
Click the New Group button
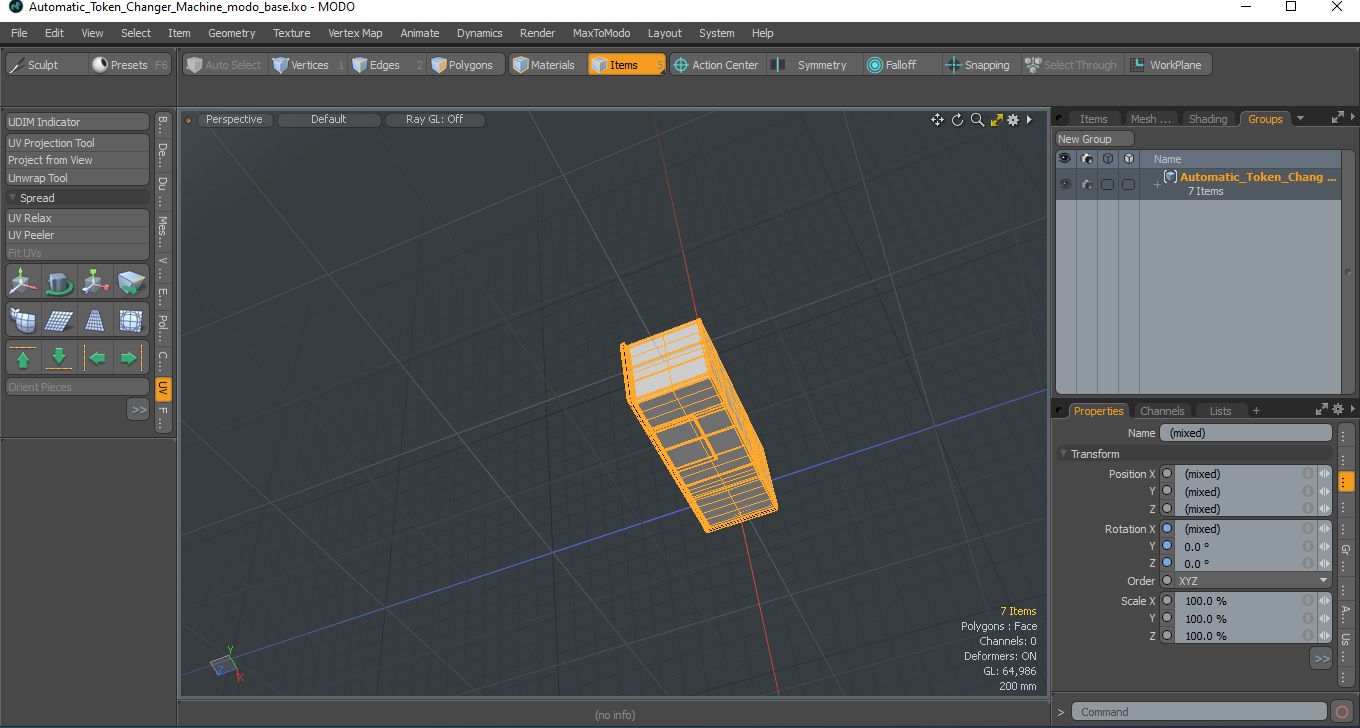[1094, 139]
